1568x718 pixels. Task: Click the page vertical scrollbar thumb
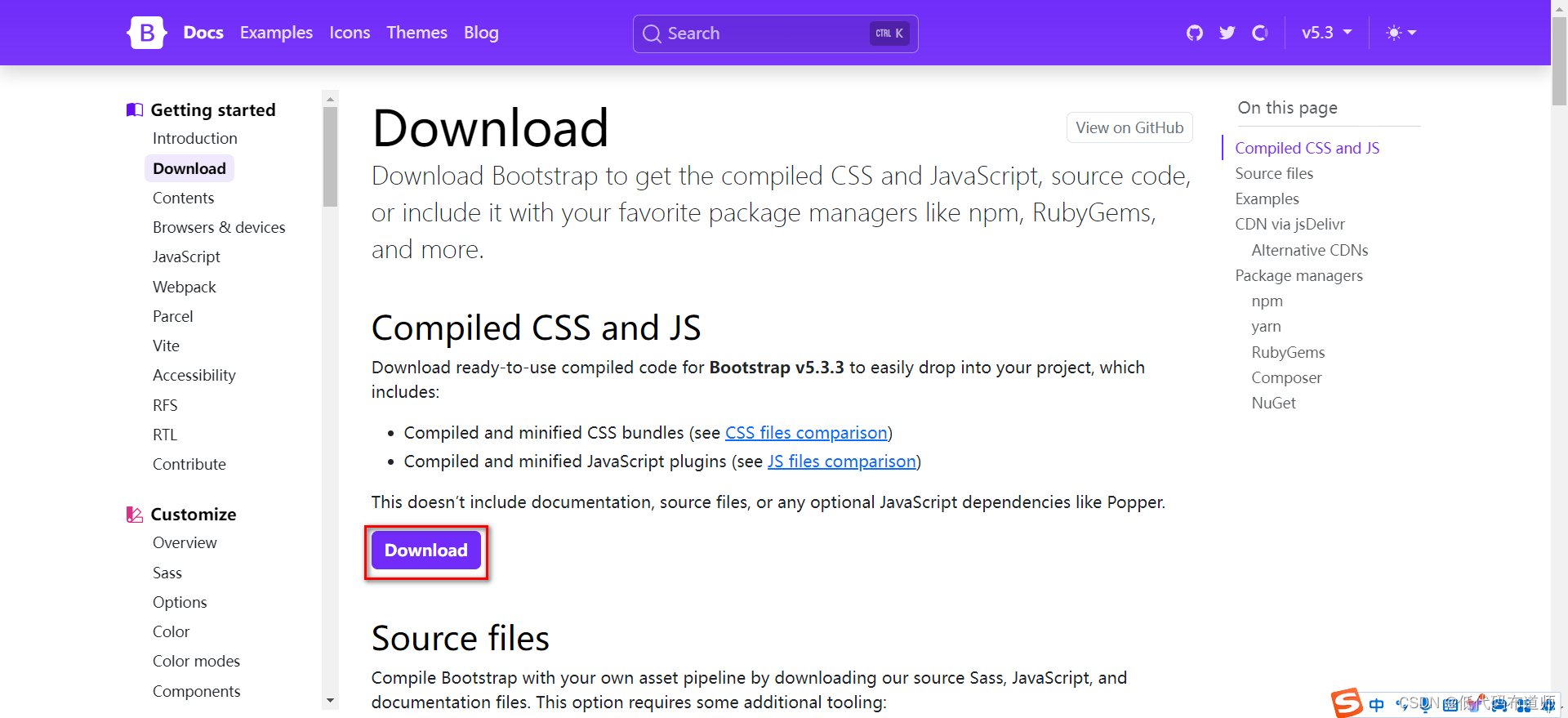tap(1559, 61)
